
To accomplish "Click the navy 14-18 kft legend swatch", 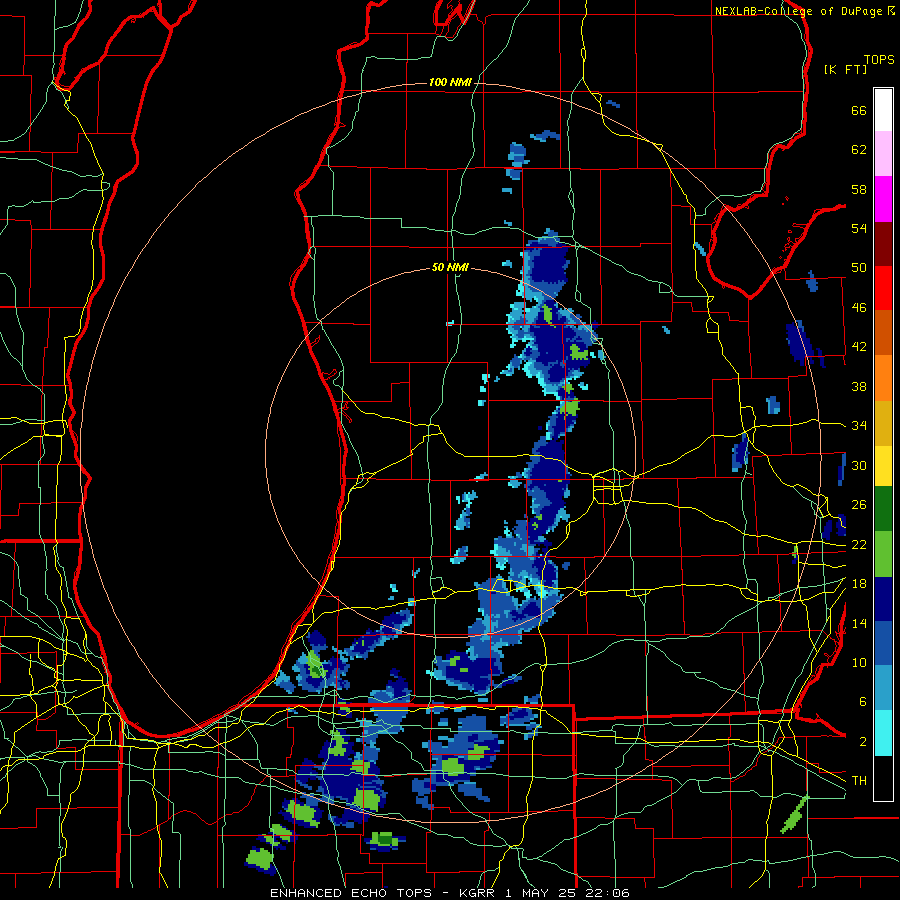I will coord(883,599).
